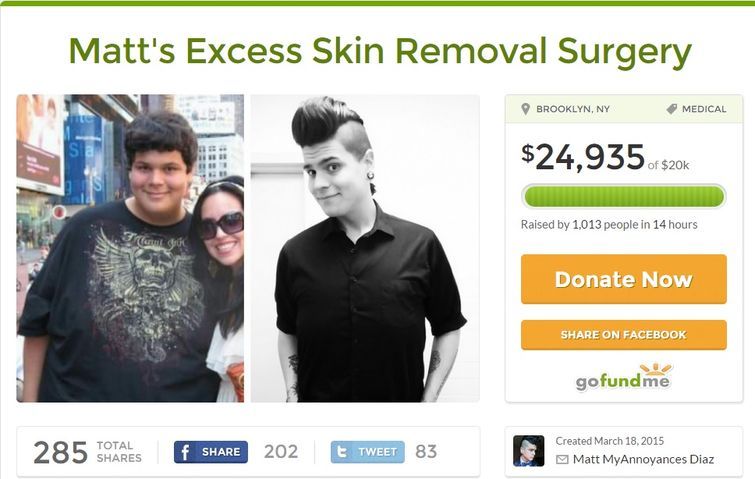Click the gofundme logo
This screenshot has height=479, width=755.
click(623, 377)
